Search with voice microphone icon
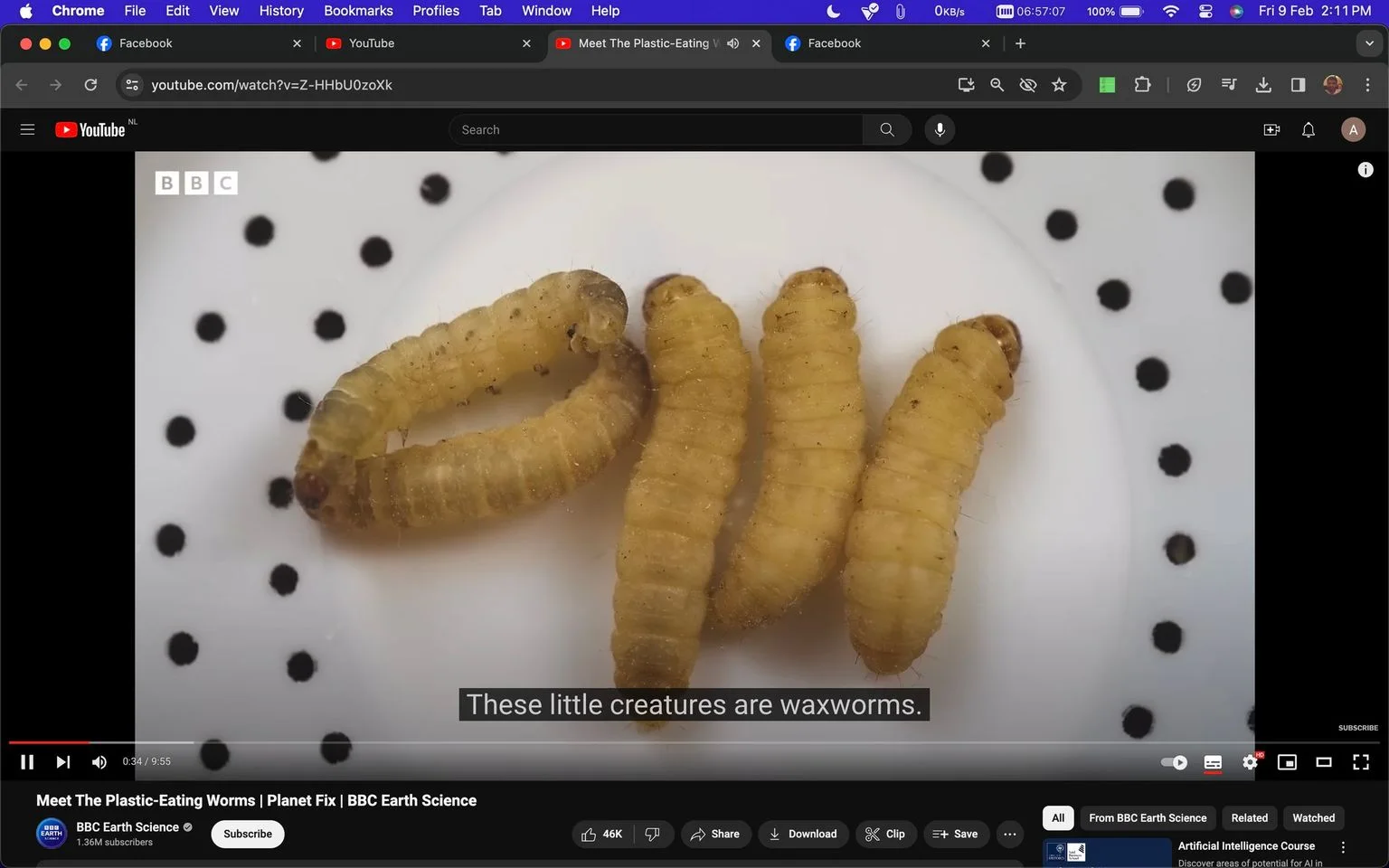 [940, 129]
